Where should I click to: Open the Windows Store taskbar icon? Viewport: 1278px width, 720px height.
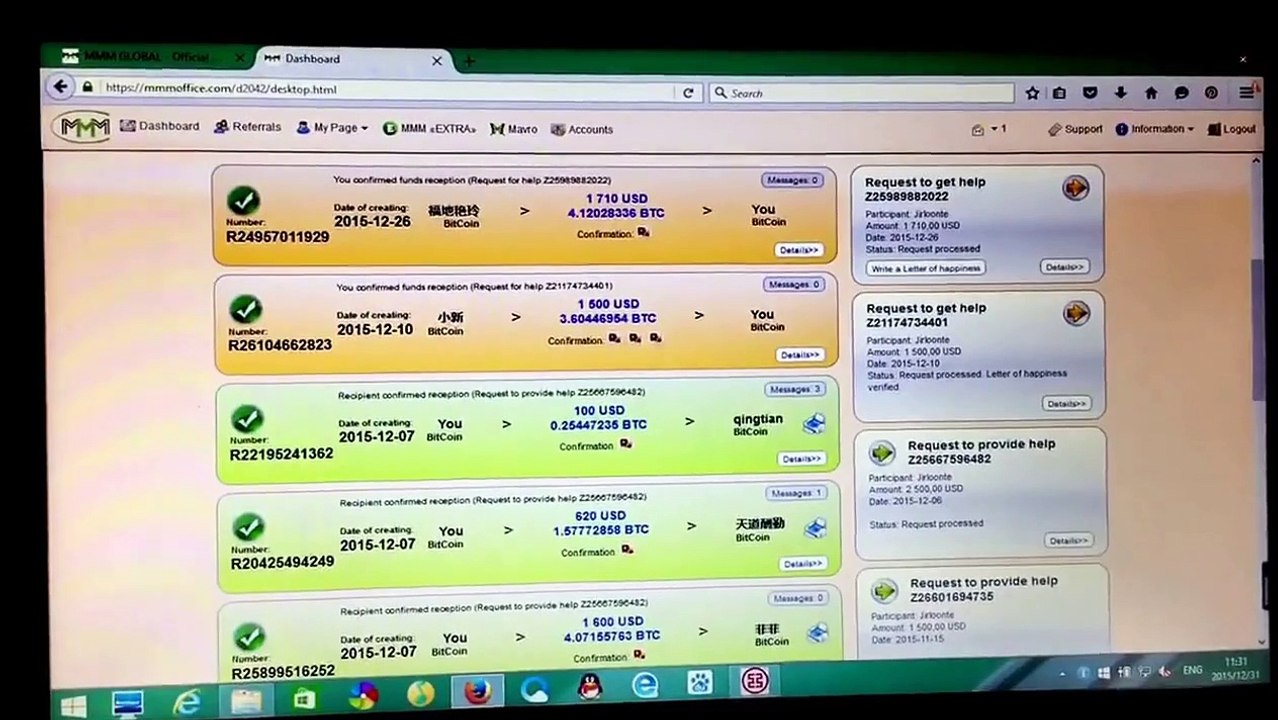303,699
